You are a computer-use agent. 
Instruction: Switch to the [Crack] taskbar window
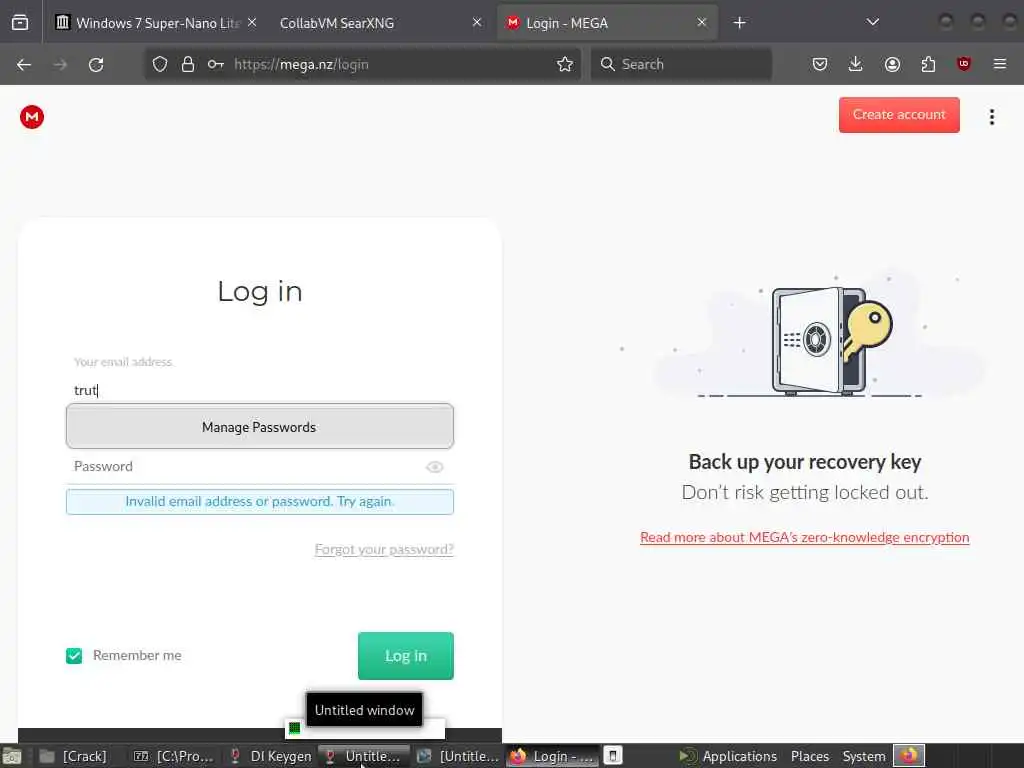click(x=73, y=756)
